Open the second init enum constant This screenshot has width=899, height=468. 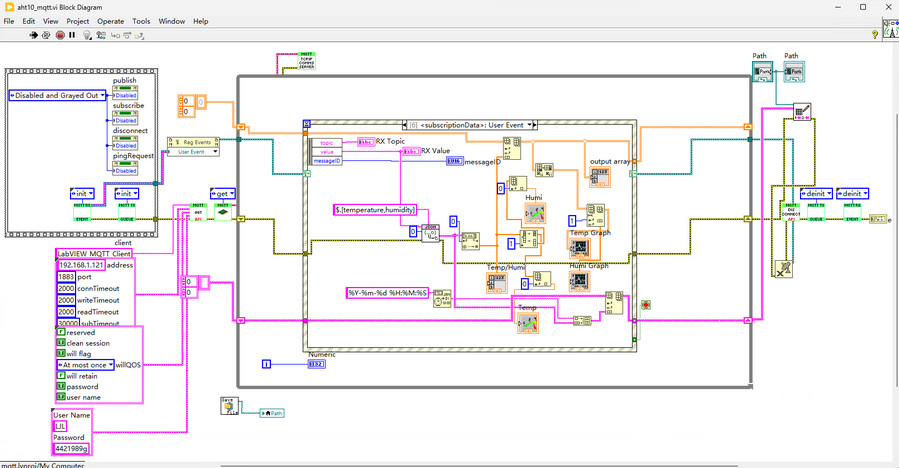tap(127, 194)
